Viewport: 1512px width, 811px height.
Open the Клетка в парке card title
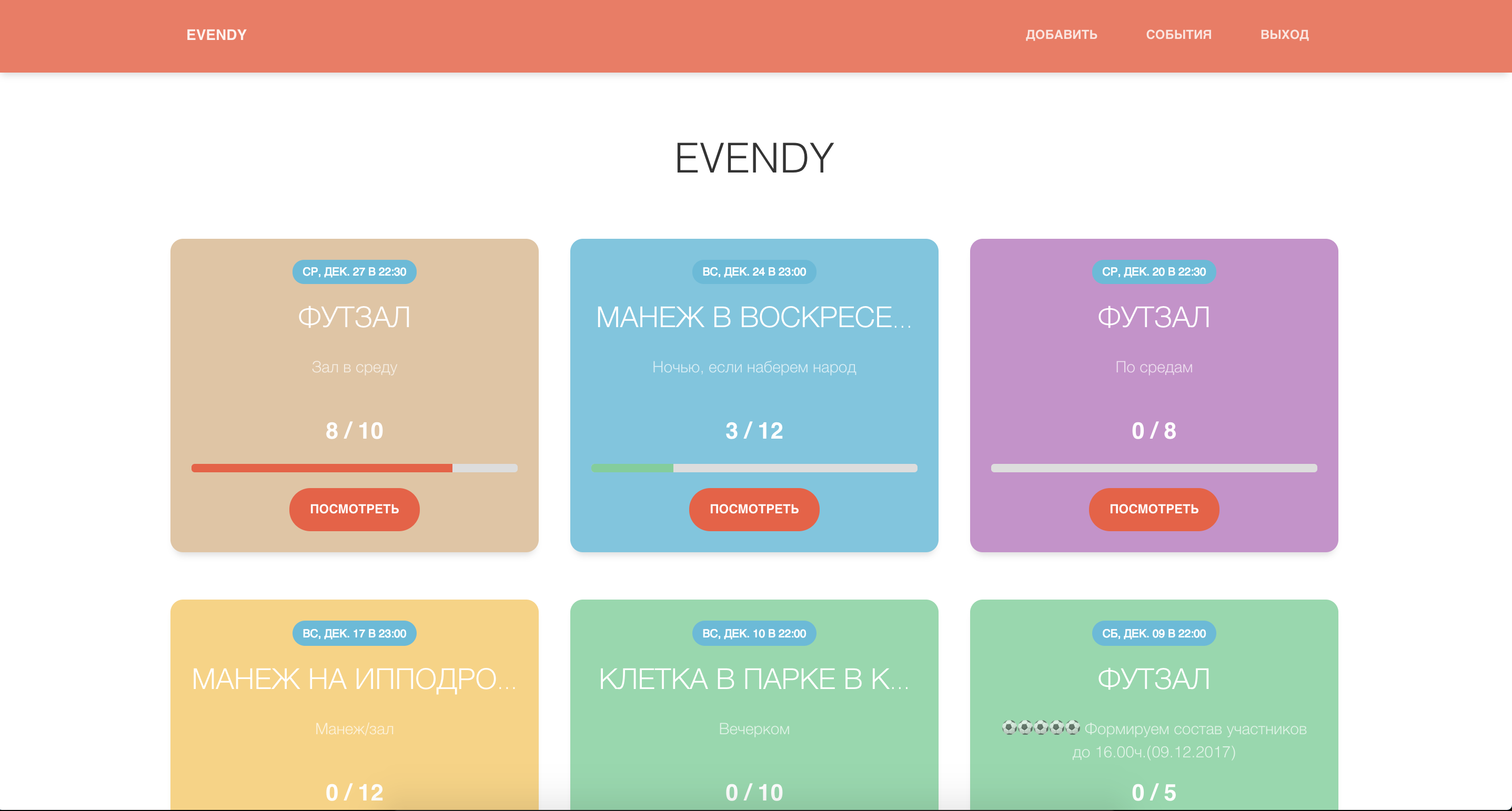754,679
